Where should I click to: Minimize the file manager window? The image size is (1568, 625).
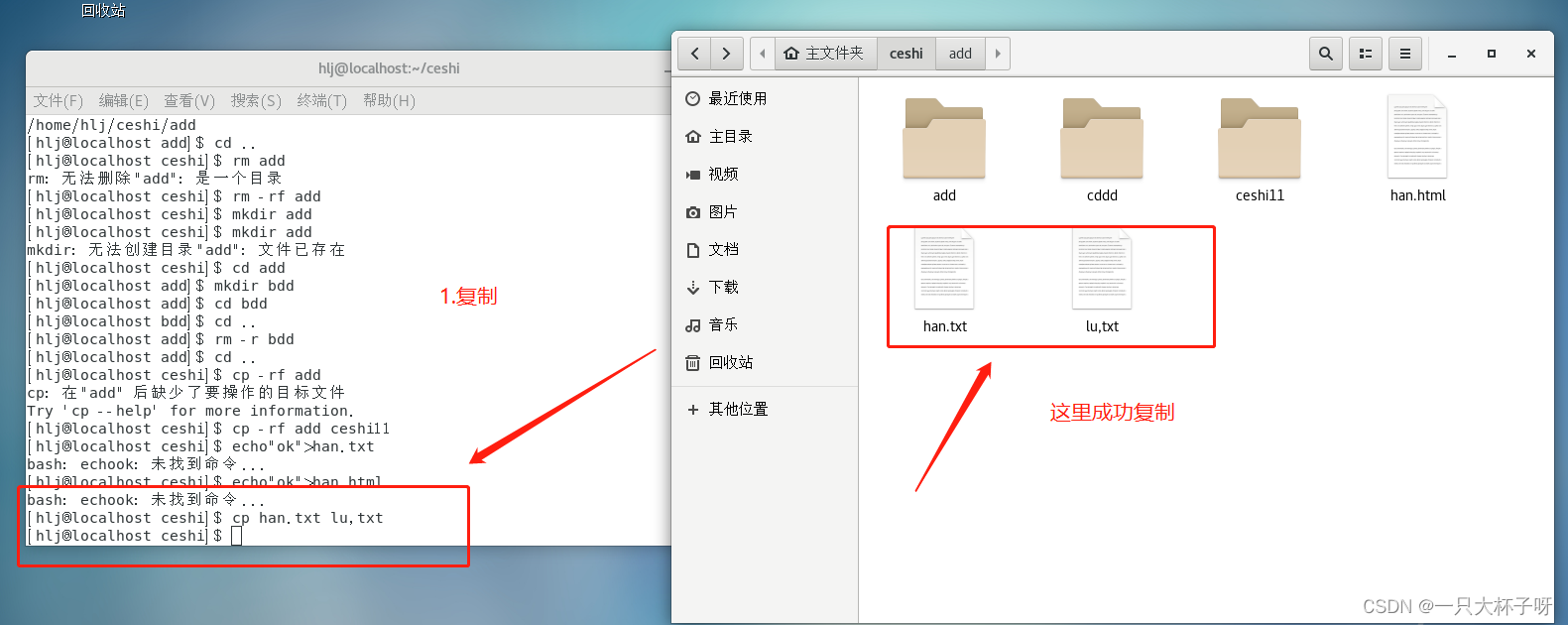(1452, 55)
